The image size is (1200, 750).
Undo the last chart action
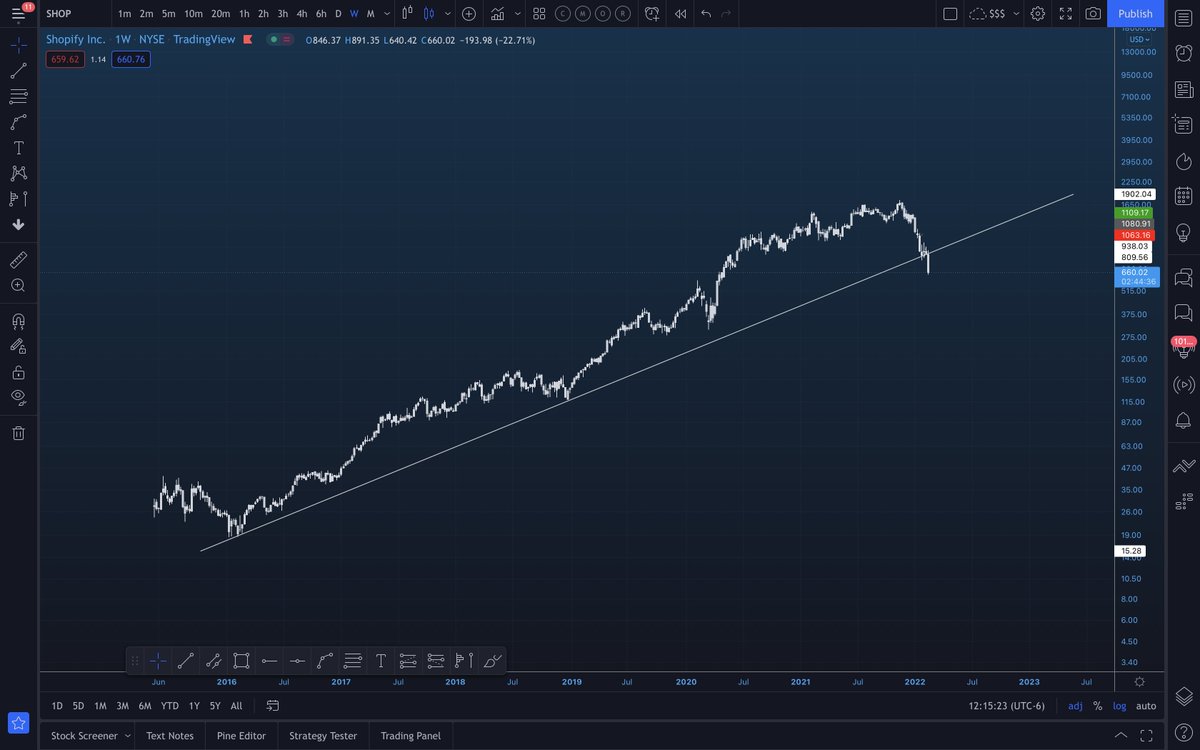click(x=707, y=14)
